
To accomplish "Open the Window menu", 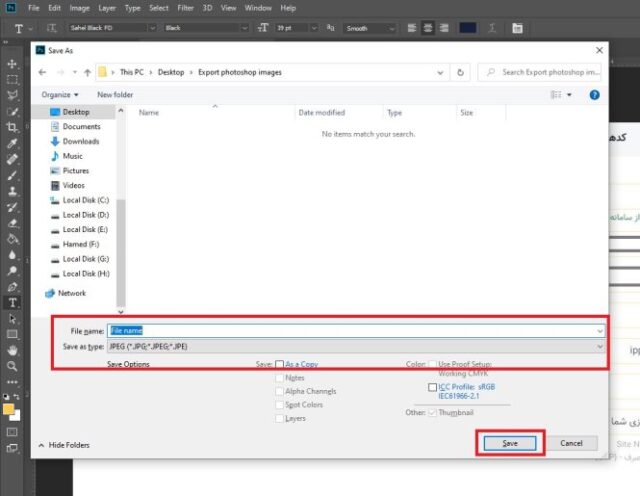I will point(258,8).
